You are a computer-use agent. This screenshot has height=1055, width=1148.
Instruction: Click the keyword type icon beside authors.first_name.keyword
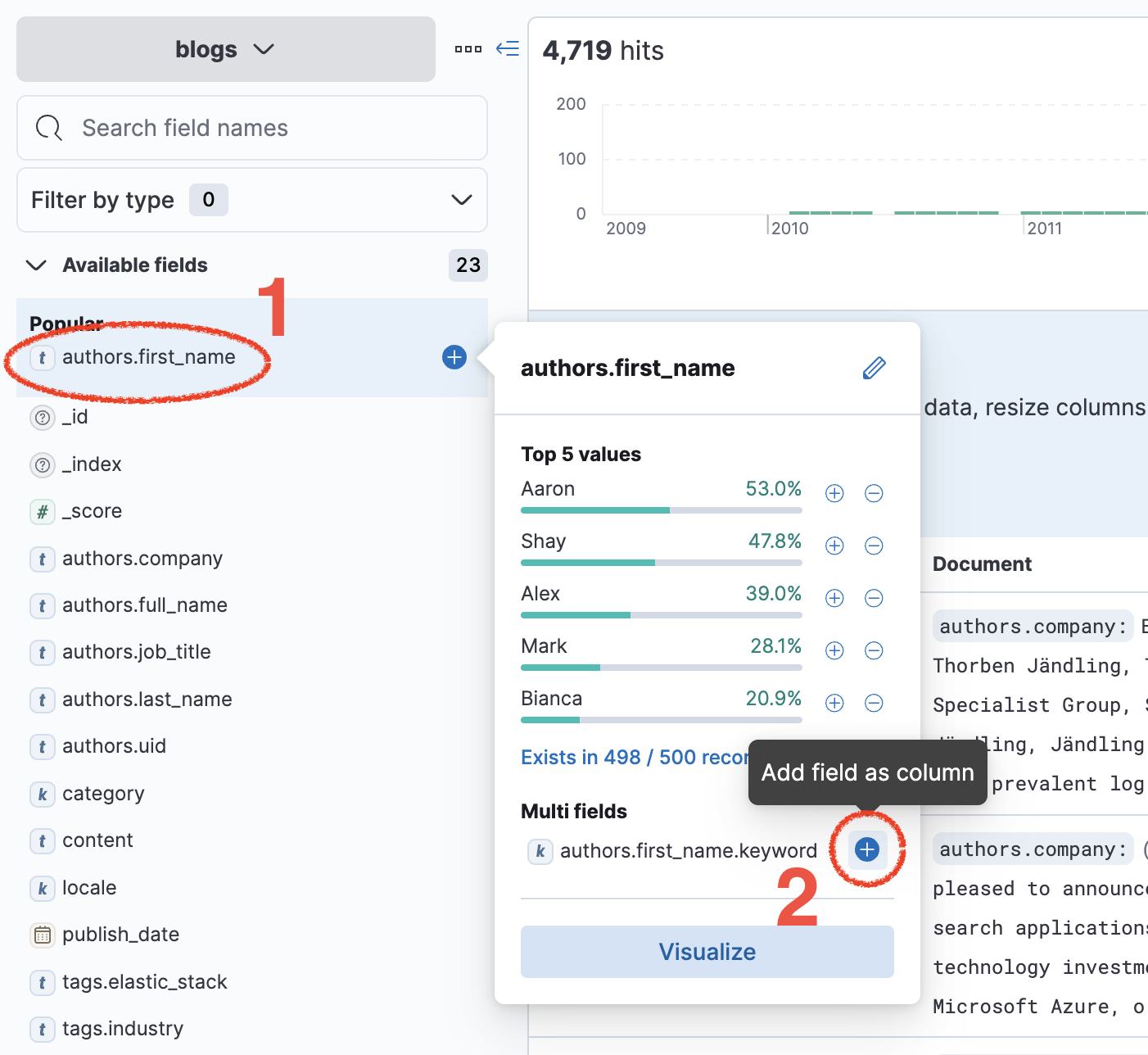(x=540, y=852)
